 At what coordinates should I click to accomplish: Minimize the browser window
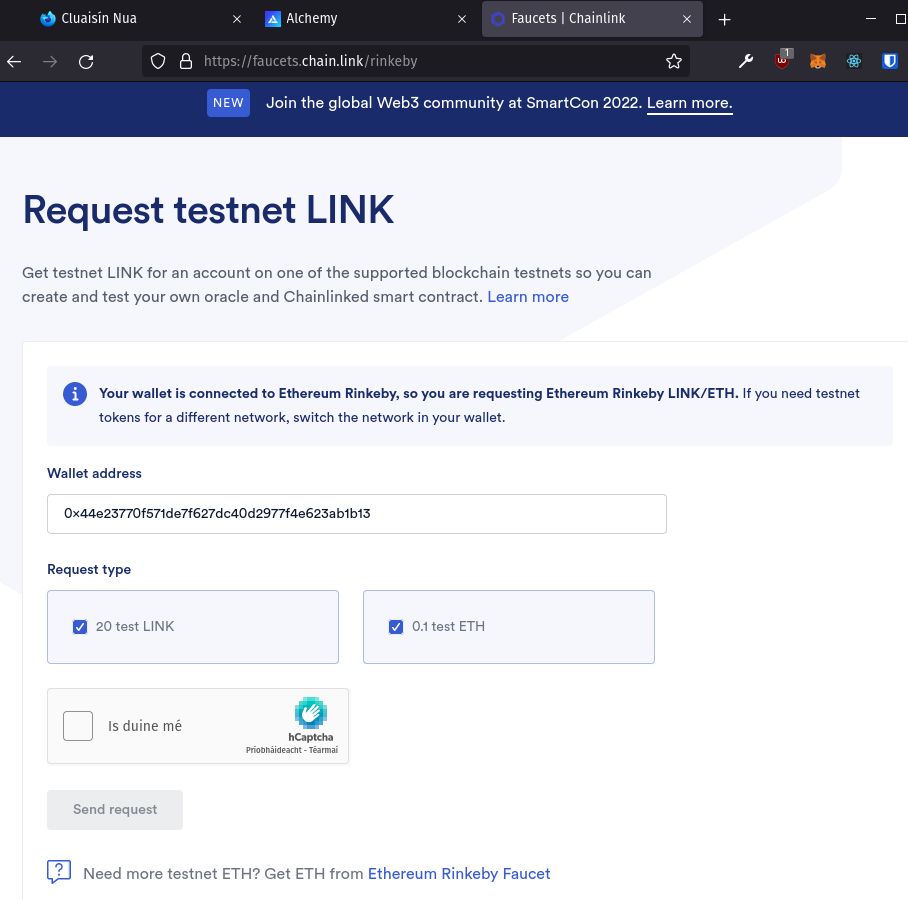[870, 19]
